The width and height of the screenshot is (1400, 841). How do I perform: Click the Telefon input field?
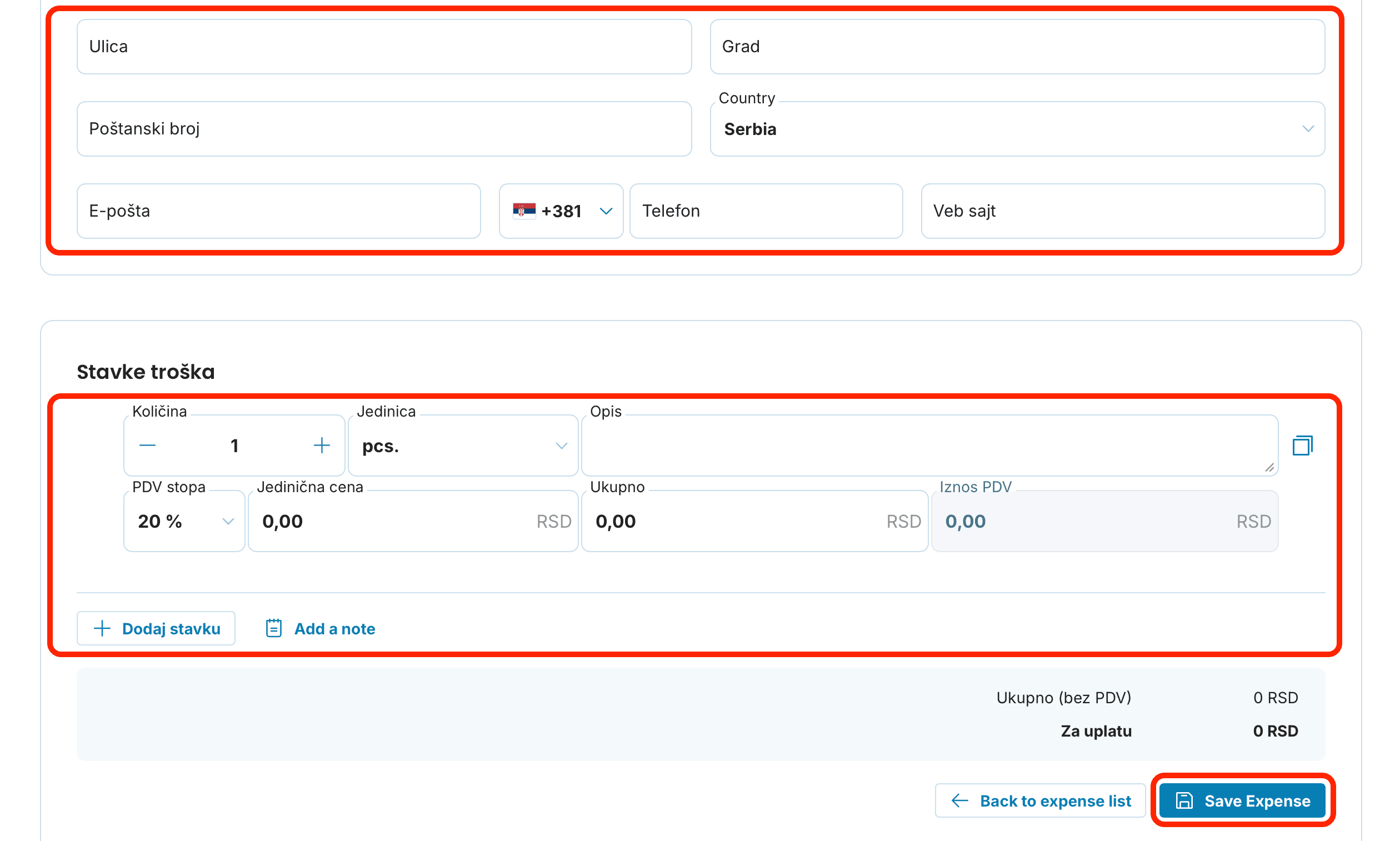[766, 212]
